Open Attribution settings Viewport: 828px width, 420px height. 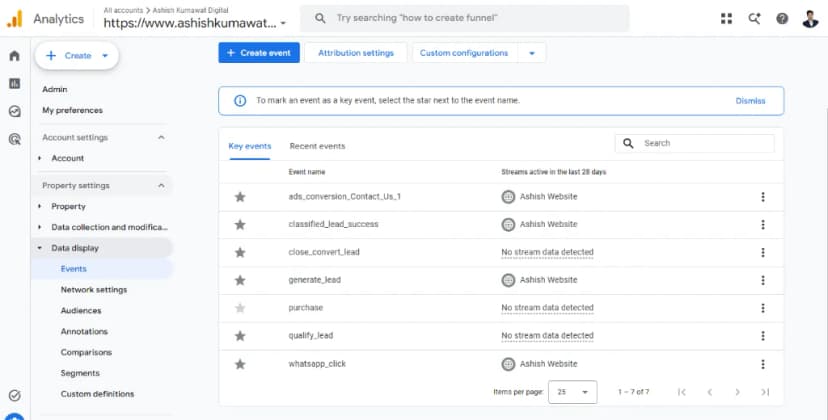[356, 53]
